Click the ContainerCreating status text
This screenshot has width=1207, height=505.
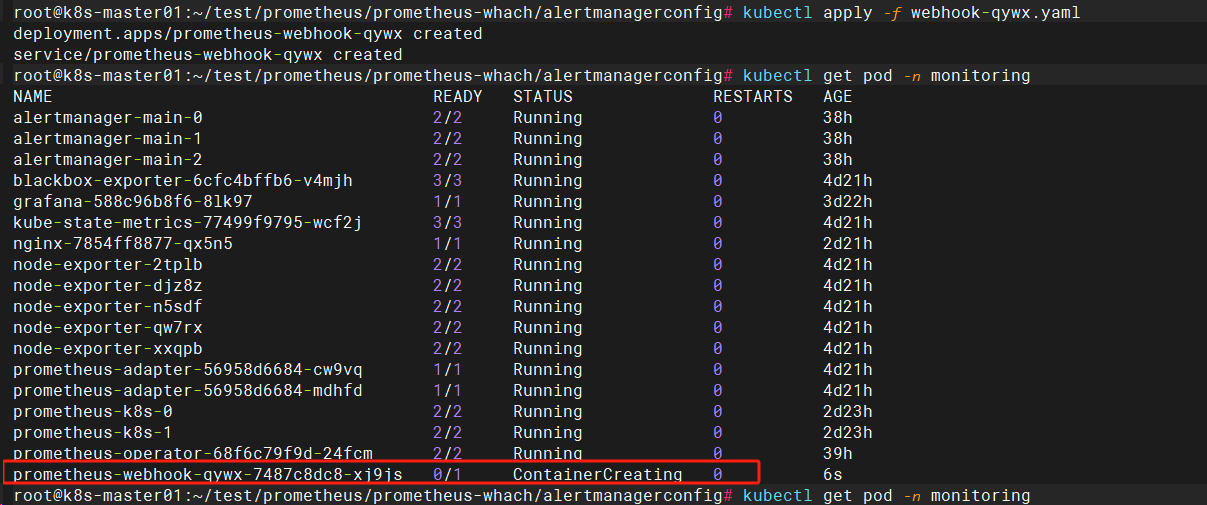click(x=598, y=475)
